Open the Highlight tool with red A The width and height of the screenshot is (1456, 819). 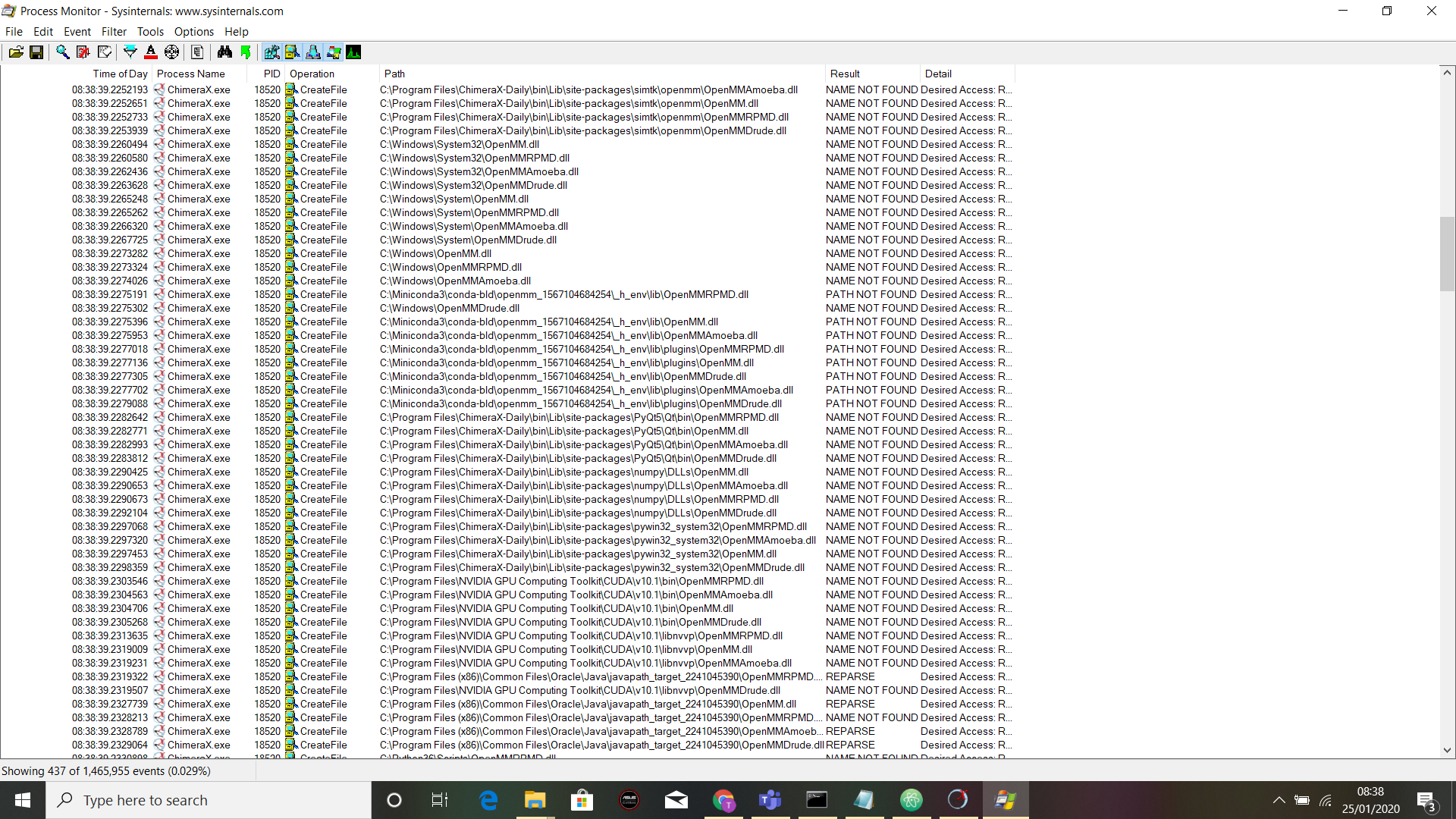tap(151, 52)
